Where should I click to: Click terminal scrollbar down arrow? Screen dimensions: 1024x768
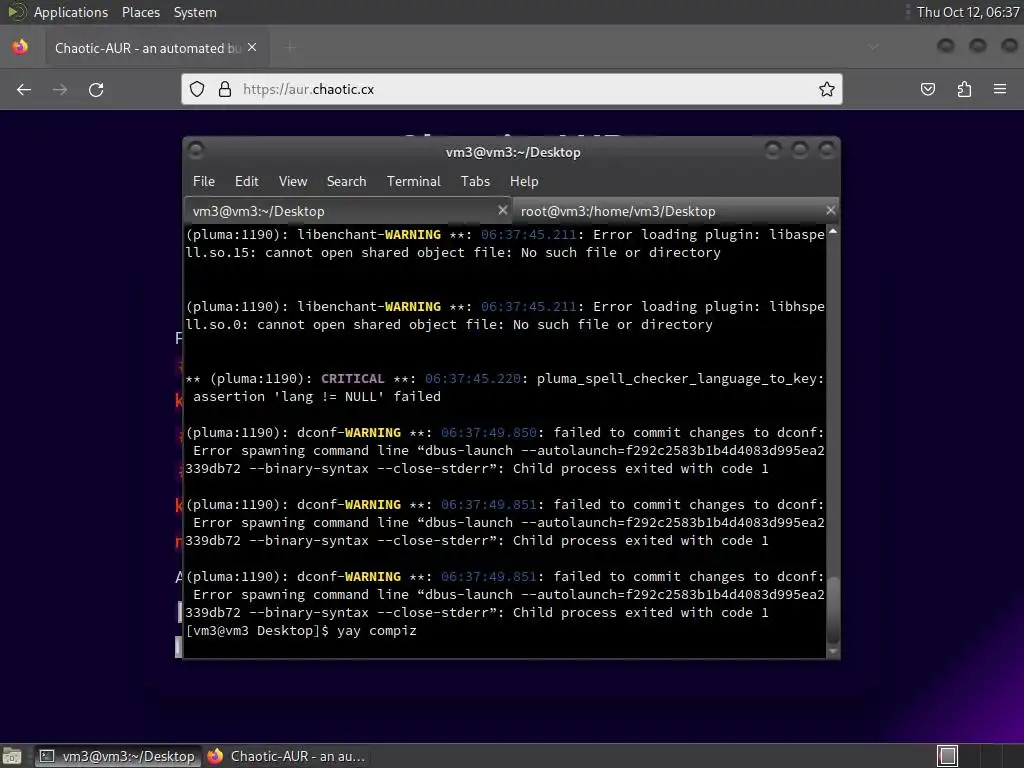coord(833,651)
